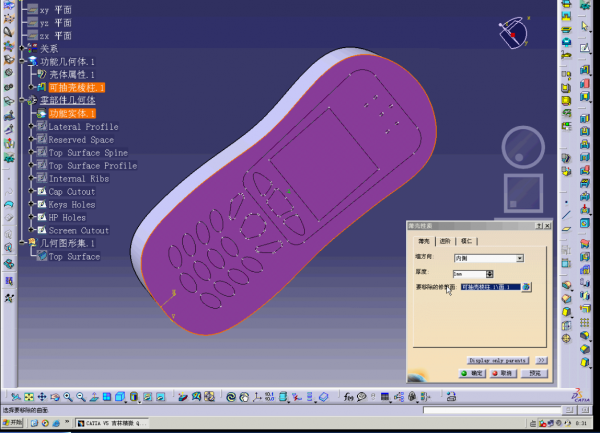Switch to the third dialog tab
600x433 pixels.
pos(467,241)
